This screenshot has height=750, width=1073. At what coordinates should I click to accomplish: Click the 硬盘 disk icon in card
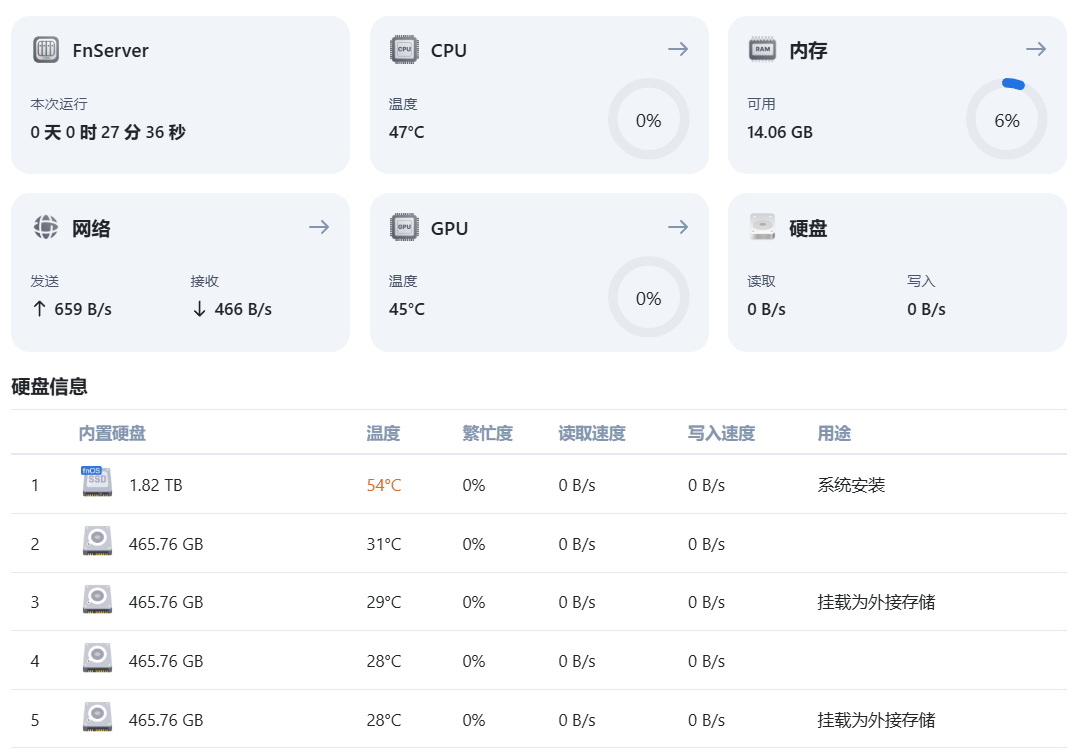762,228
